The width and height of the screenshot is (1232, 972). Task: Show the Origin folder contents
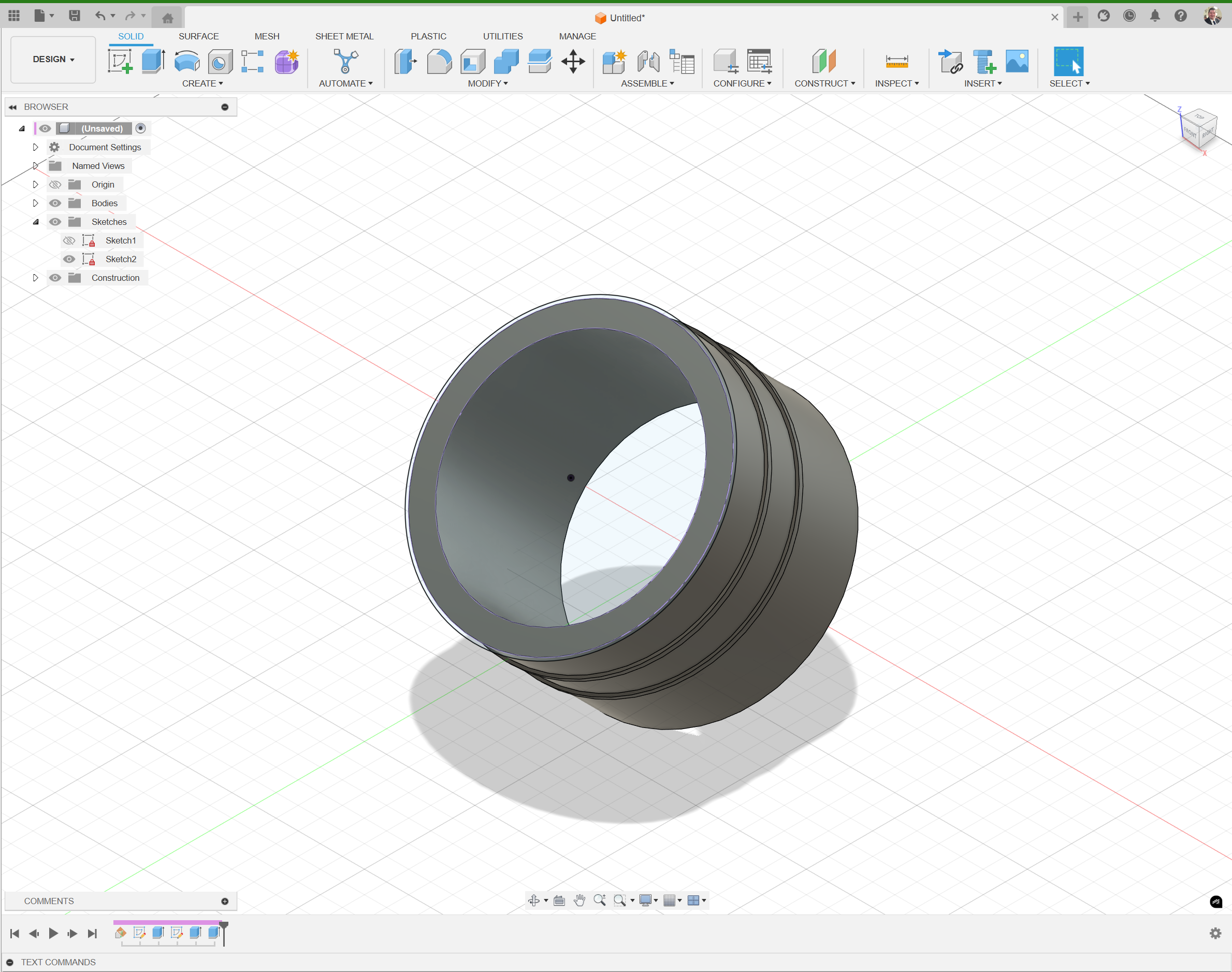35,184
